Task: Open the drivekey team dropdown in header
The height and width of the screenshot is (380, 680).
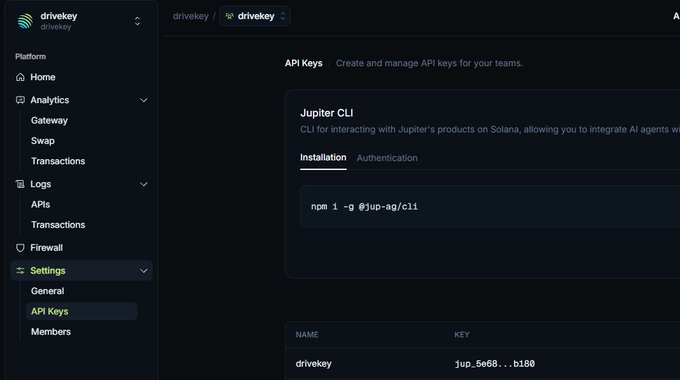Action: click(255, 16)
